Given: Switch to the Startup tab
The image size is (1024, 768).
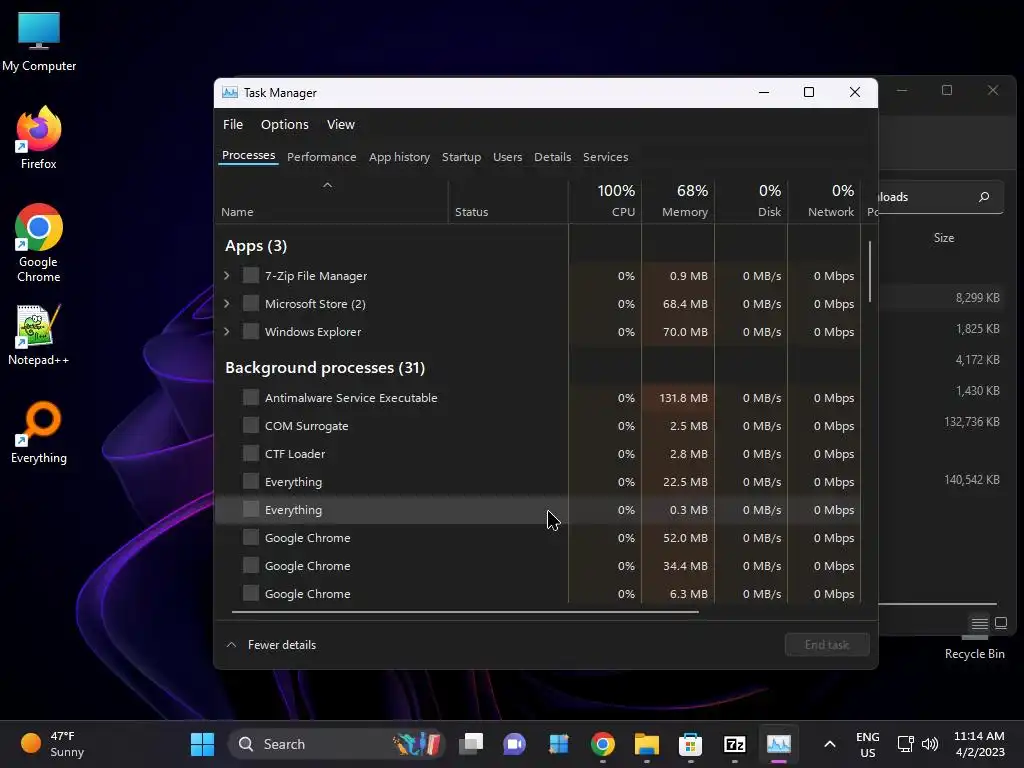Looking at the screenshot, I should click(x=461, y=157).
